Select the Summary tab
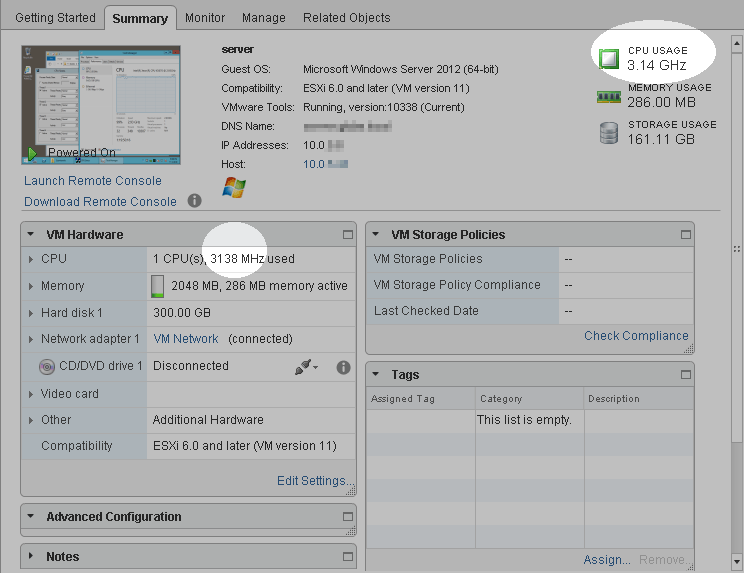744x573 pixels. pyautogui.click(x=140, y=18)
